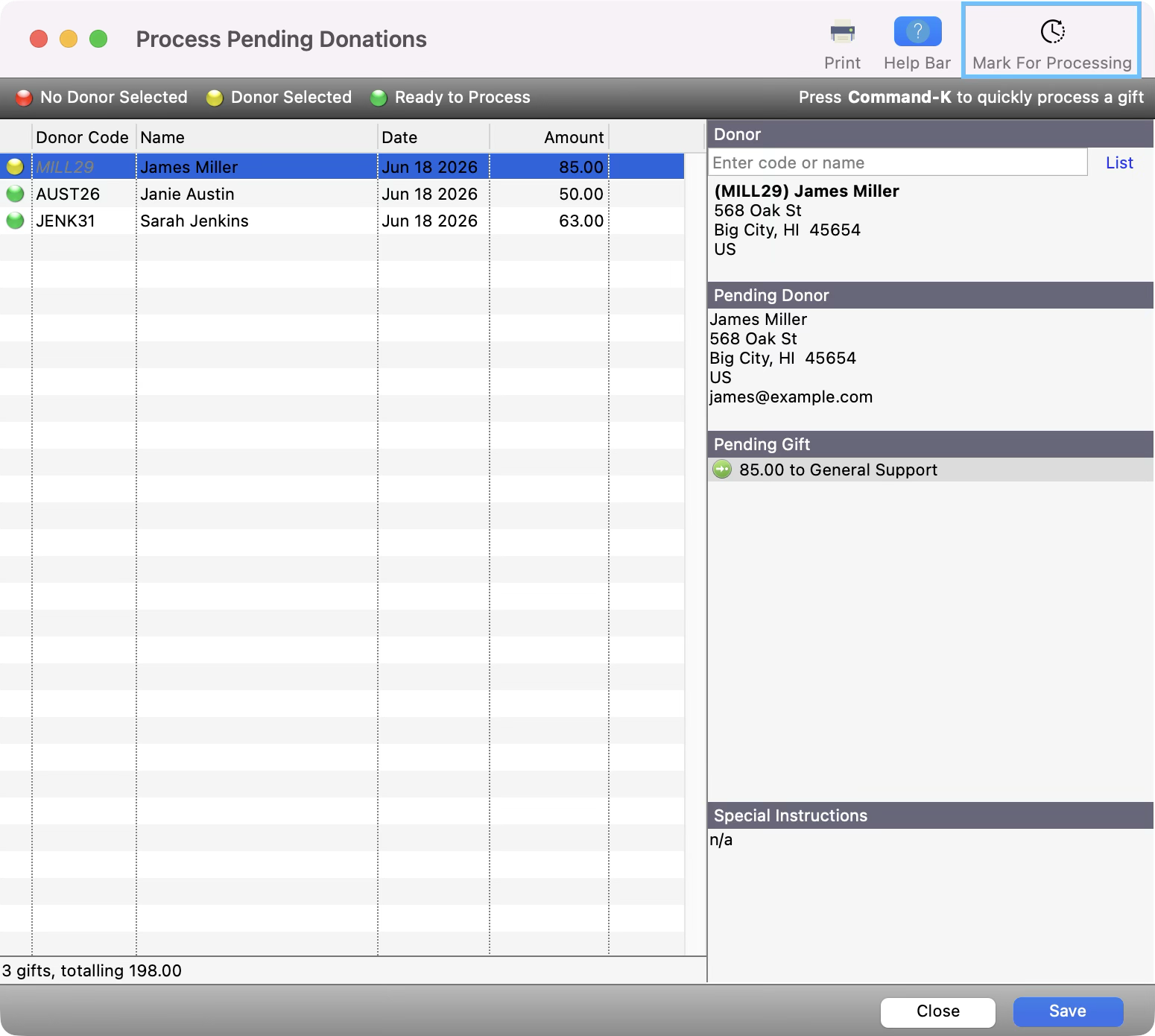Image resolution: width=1155 pixels, height=1036 pixels.
Task: Click the Mark For Processing clock icon
Action: (x=1052, y=31)
